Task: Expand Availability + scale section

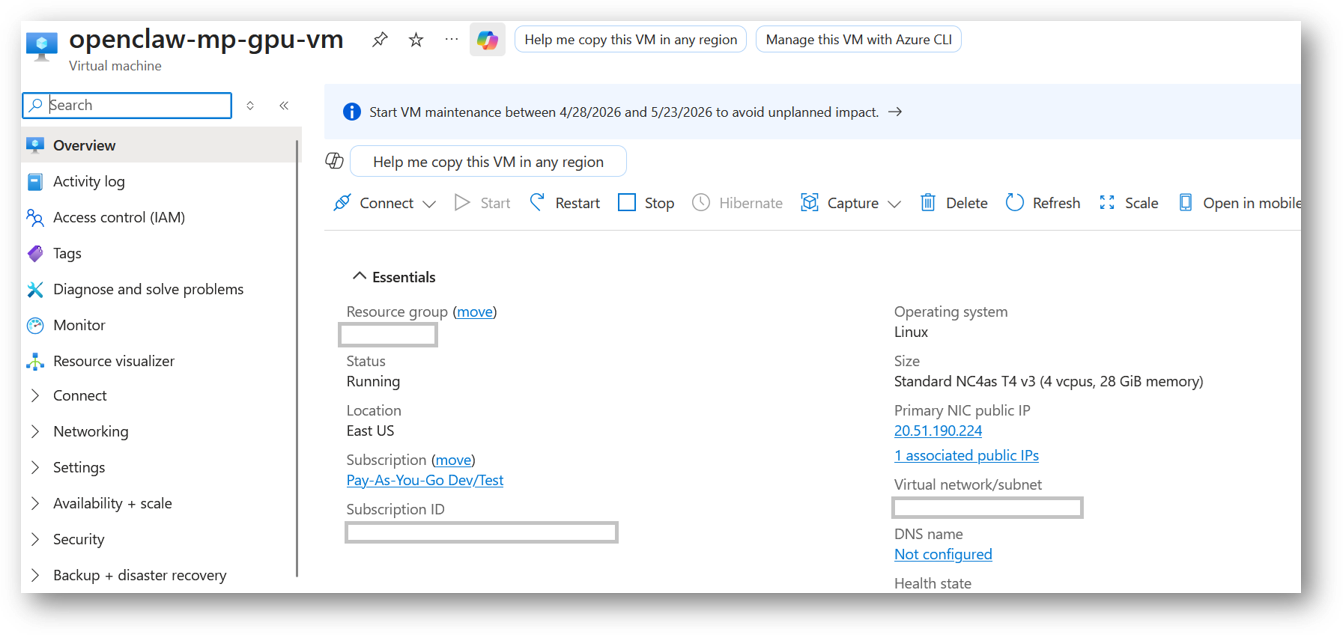Action: pyautogui.click(x=35, y=504)
